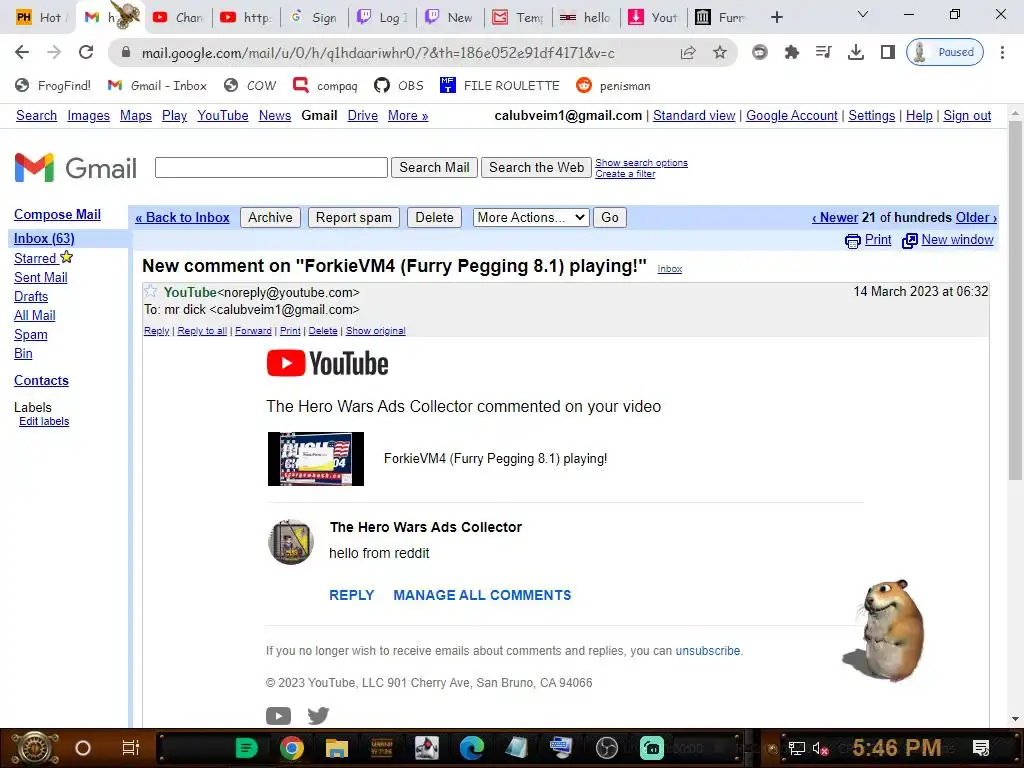This screenshot has width=1024, height=768.
Task: Switch to the Furr tab
Action: coord(721,18)
